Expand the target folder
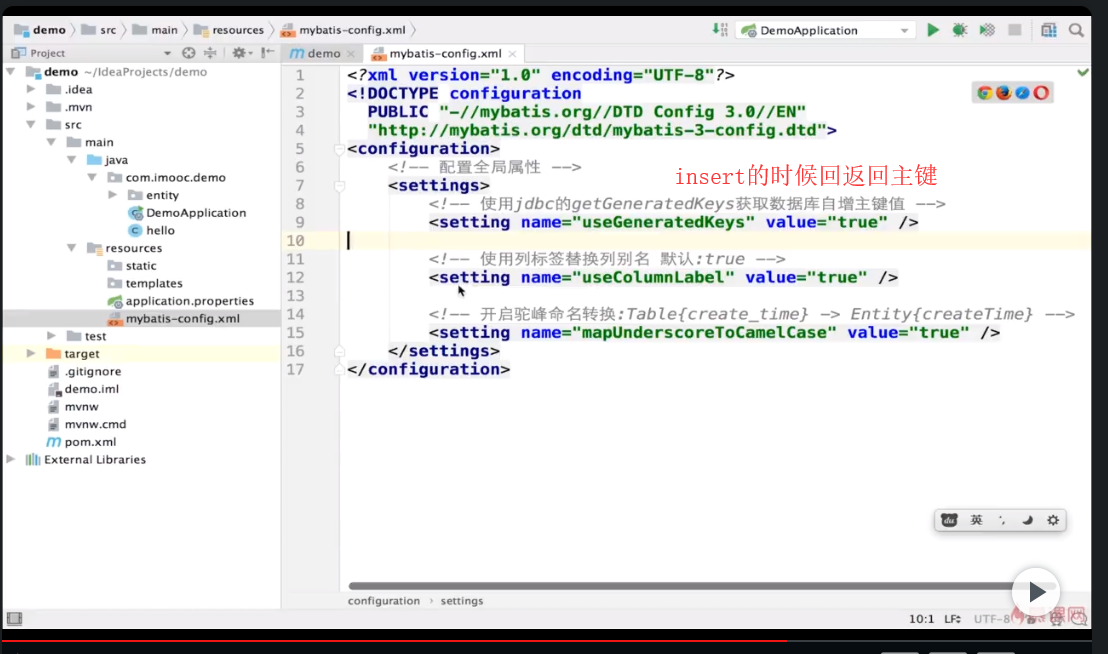 [x=30, y=353]
